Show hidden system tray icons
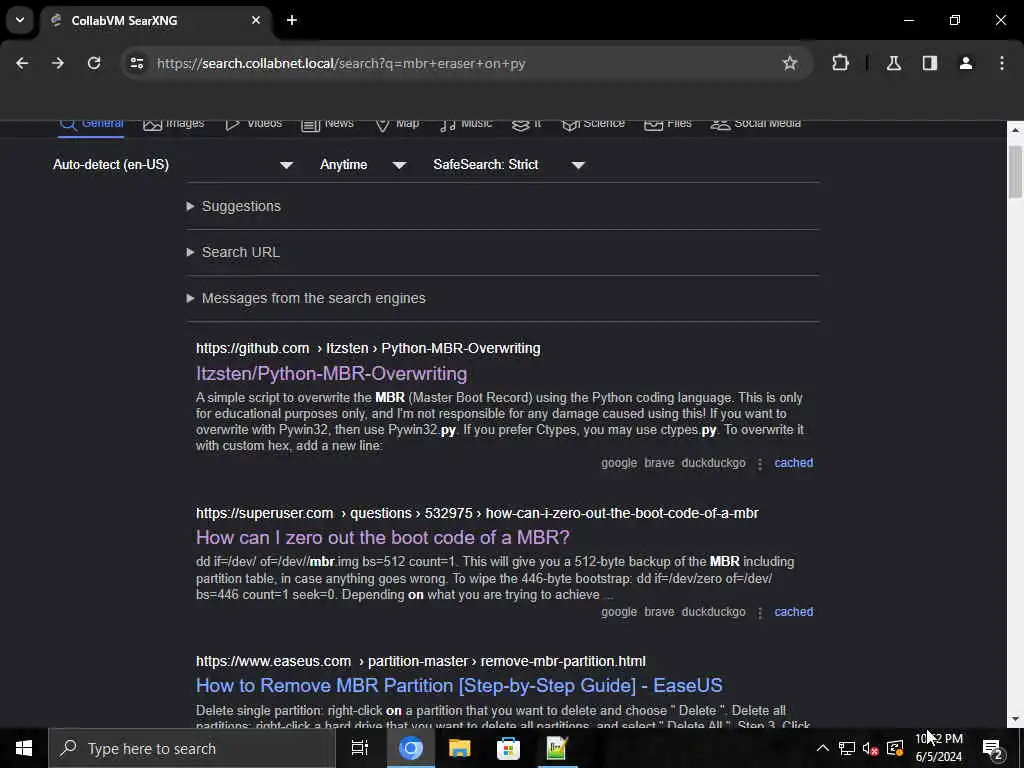The width and height of the screenshot is (1024, 768). coord(823,748)
